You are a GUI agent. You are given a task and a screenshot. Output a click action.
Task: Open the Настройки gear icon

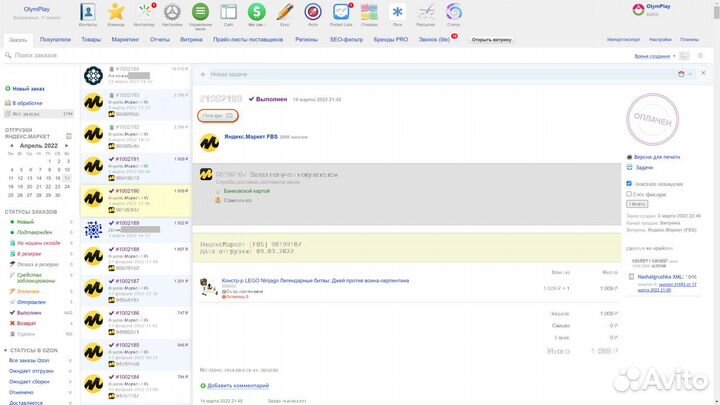[173, 12]
